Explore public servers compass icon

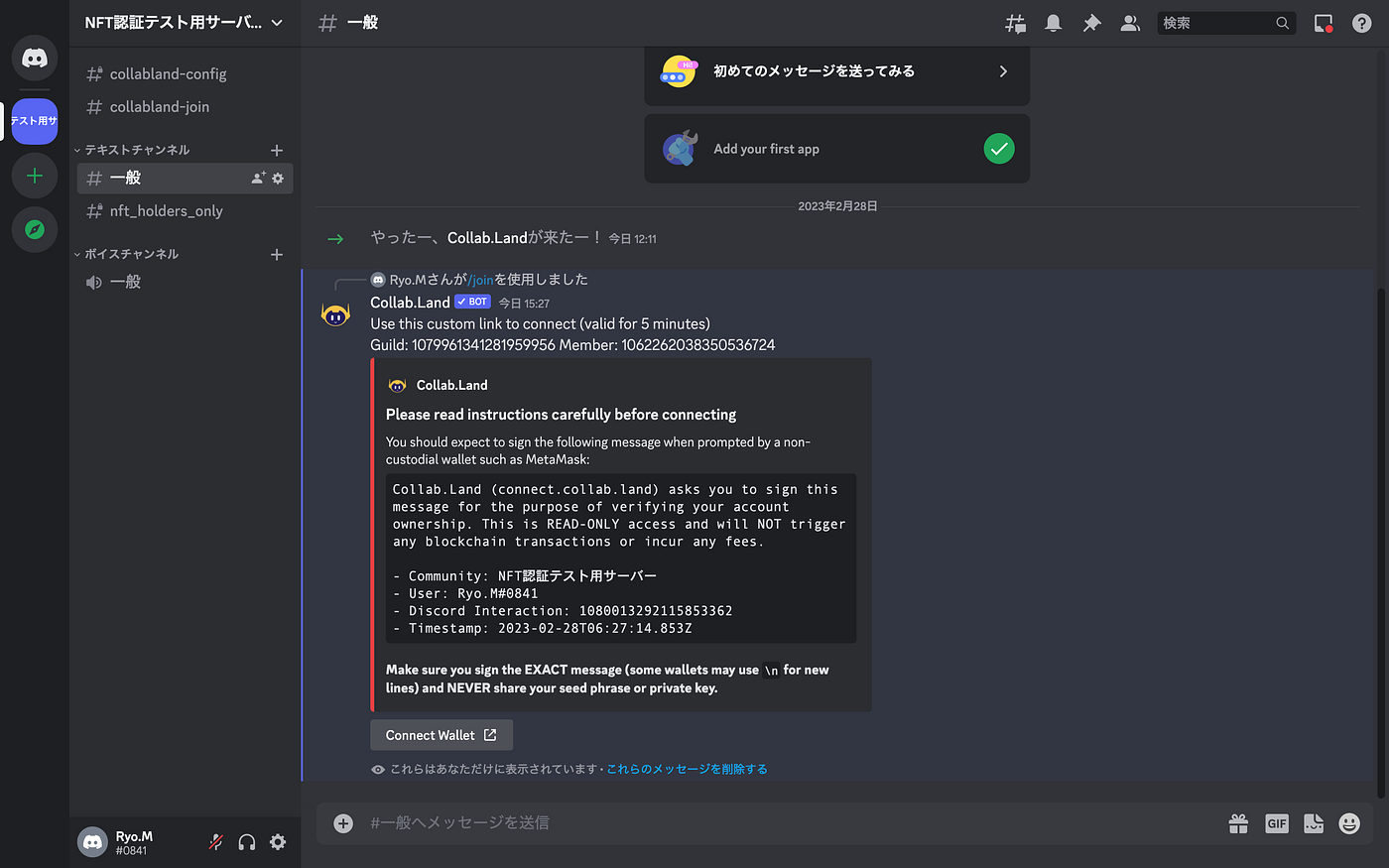[35, 229]
